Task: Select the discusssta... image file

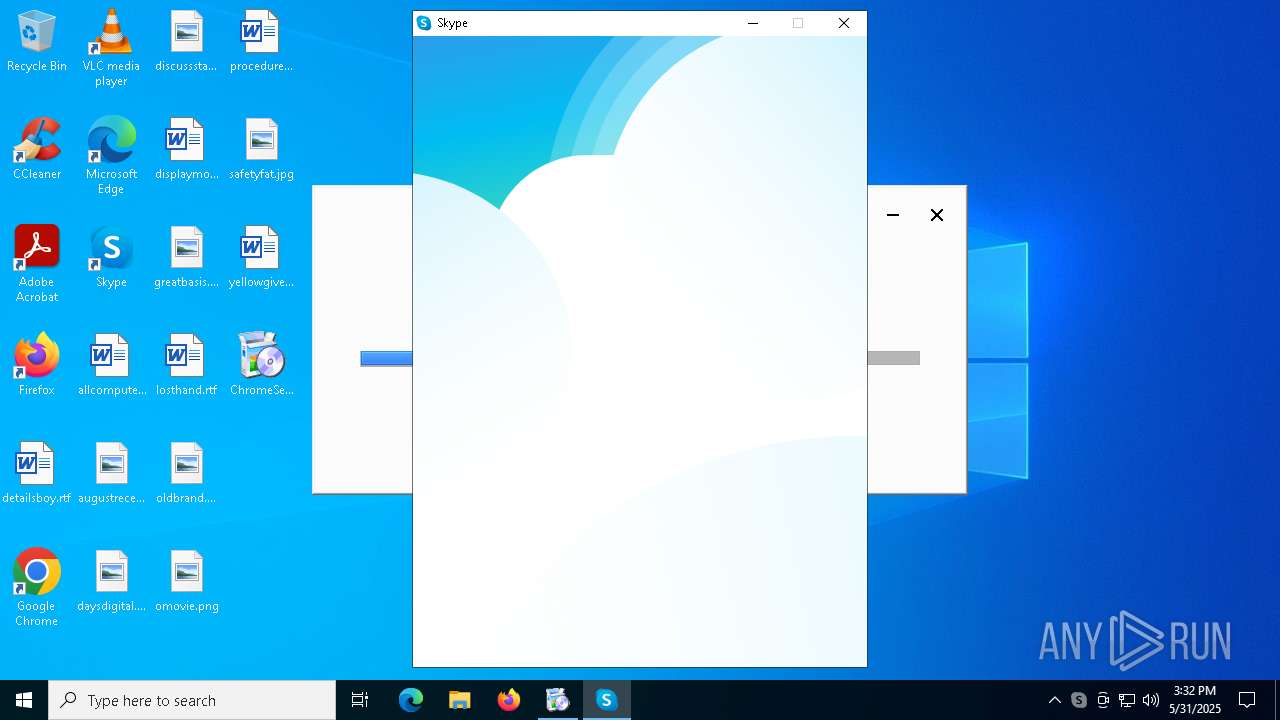Action: tap(186, 42)
